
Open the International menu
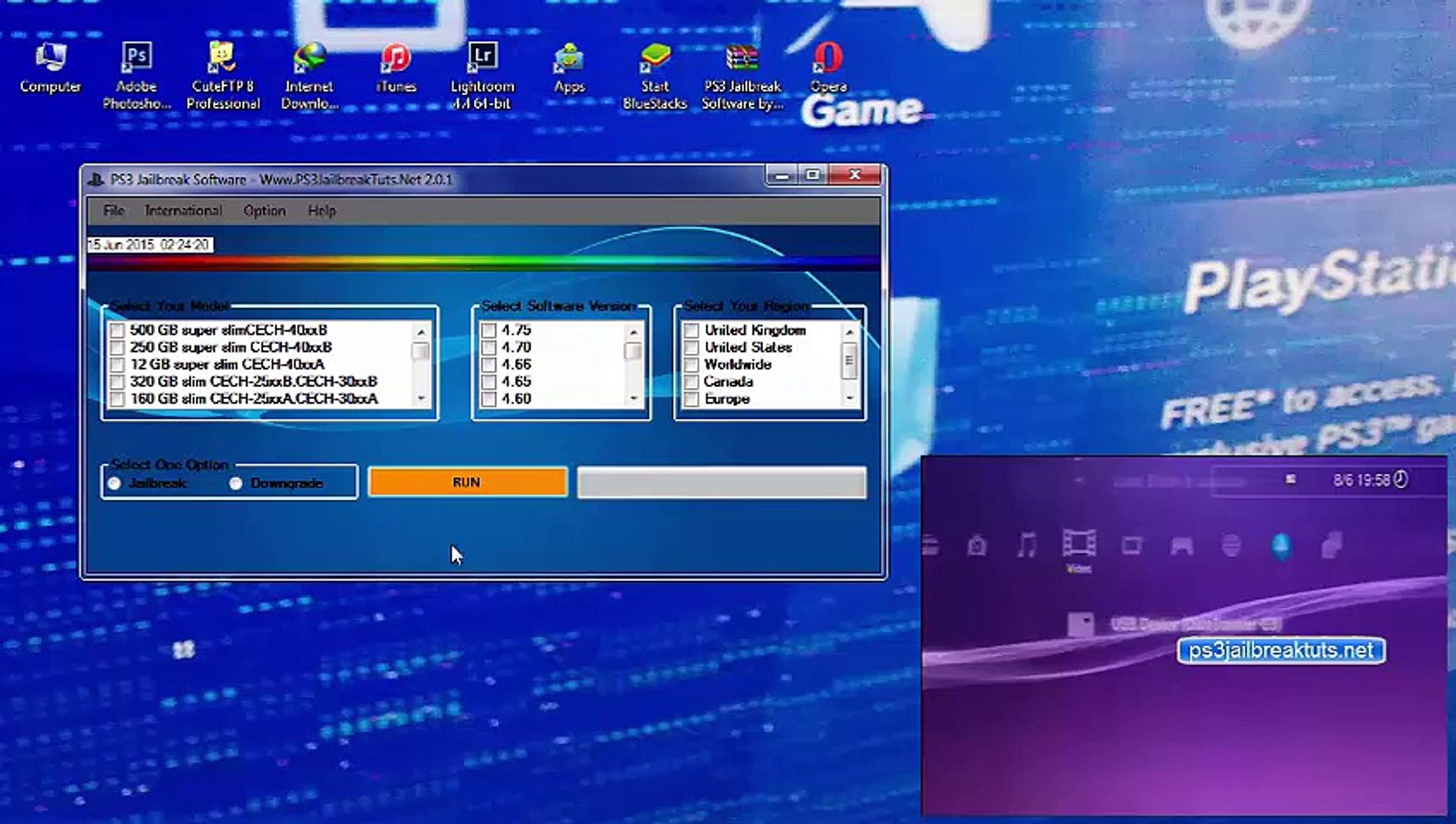183,211
